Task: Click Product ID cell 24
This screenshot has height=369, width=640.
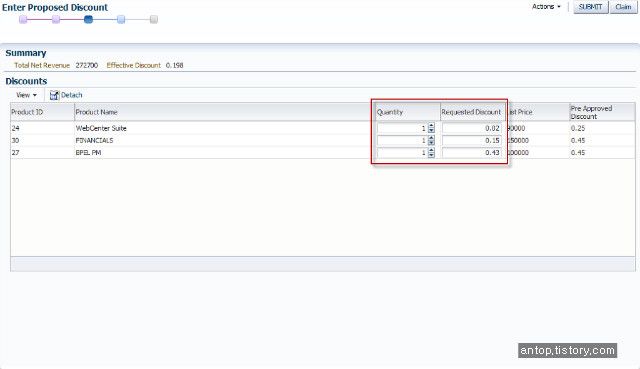Action: click(x=16, y=128)
